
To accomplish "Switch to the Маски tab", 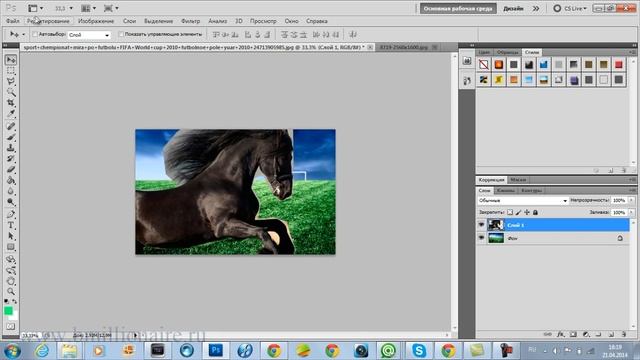I will click(x=518, y=180).
